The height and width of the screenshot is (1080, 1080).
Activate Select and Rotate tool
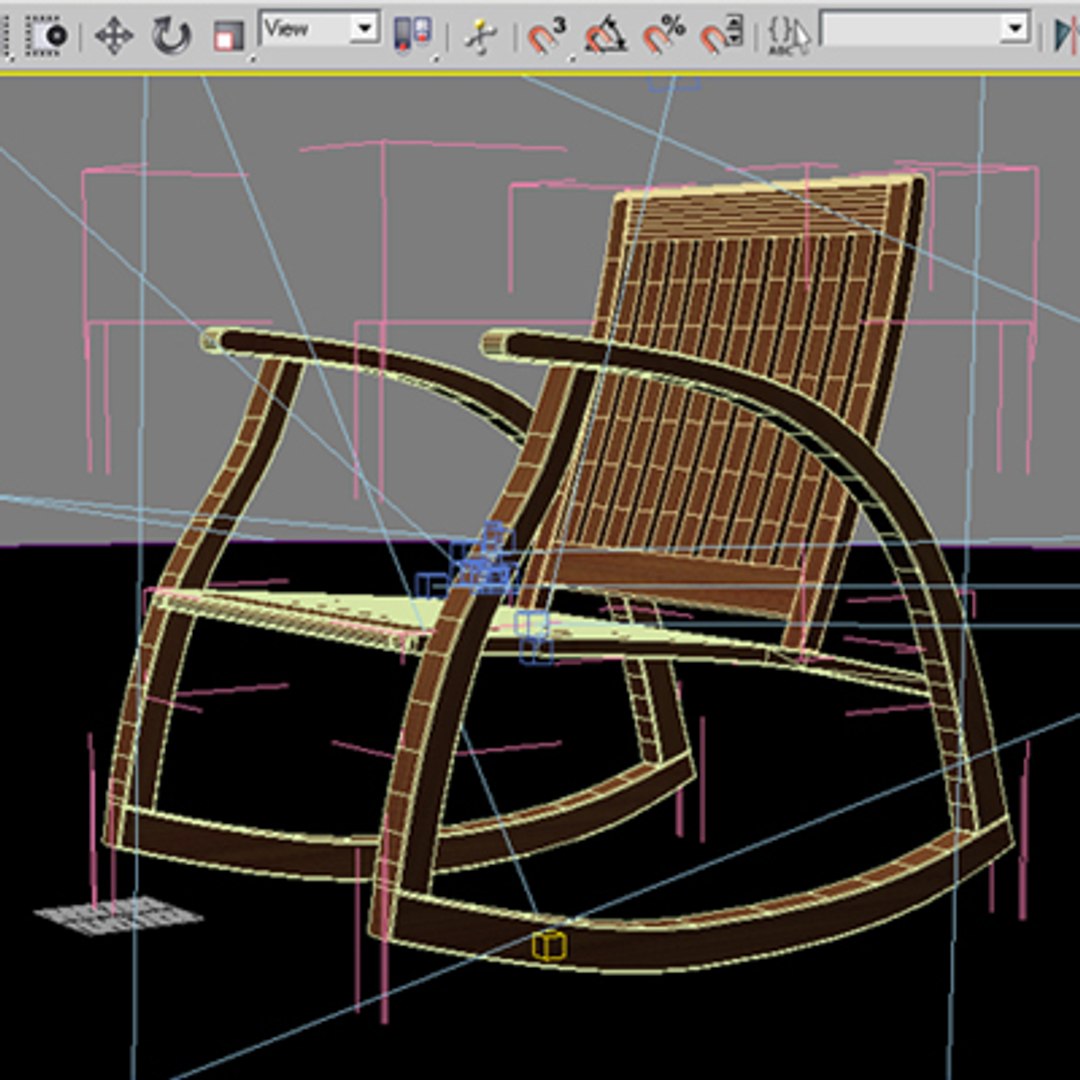[171, 35]
